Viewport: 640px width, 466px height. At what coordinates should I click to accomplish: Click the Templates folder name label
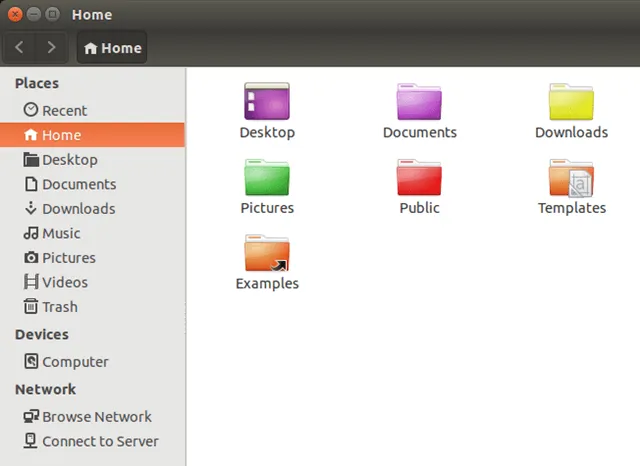point(572,208)
